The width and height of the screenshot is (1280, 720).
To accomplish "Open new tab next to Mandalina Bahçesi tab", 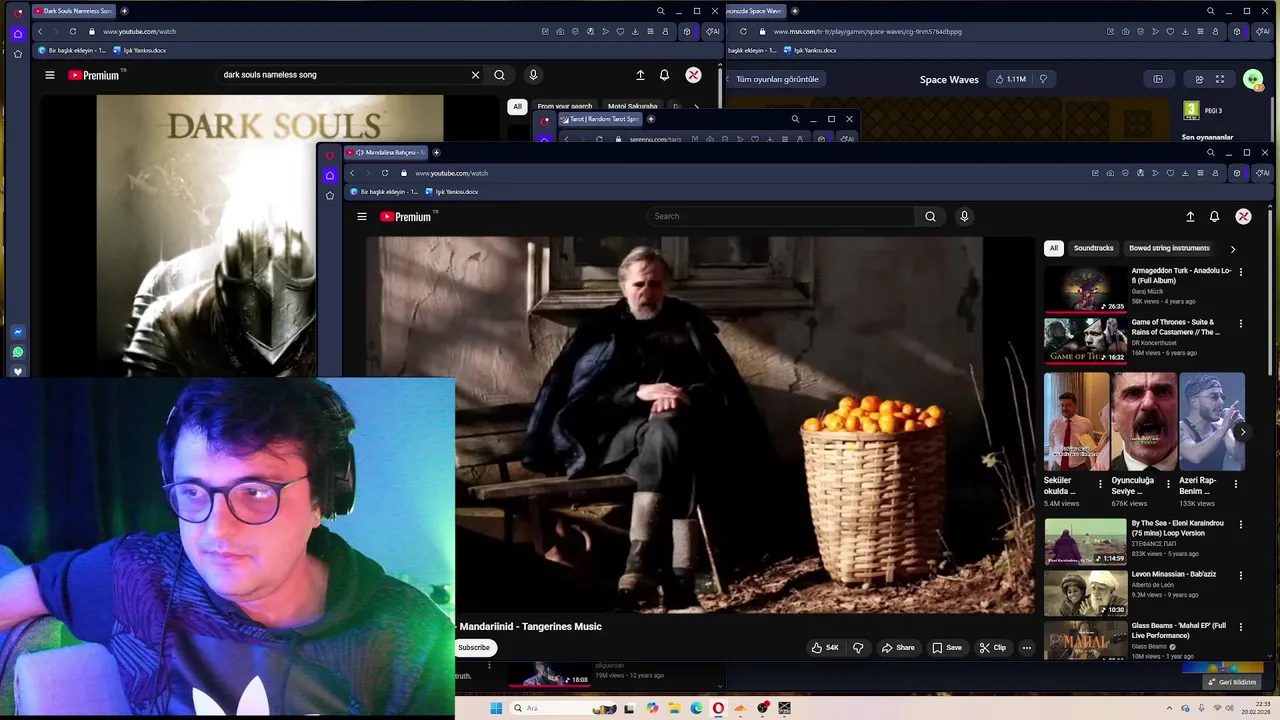I will [436, 152].
